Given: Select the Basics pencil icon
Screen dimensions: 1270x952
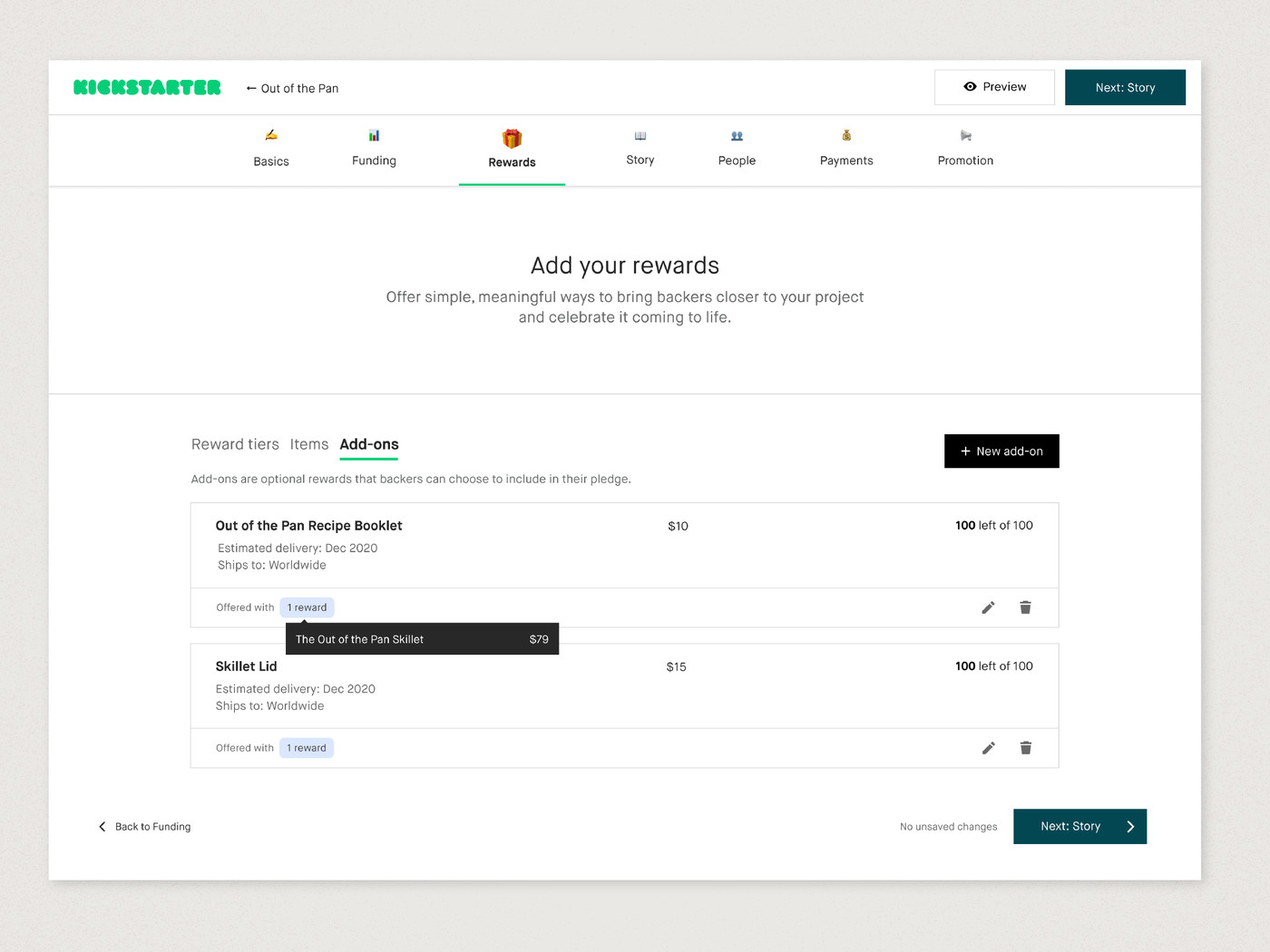Looking at the screenshot, I should pos(270,134).
